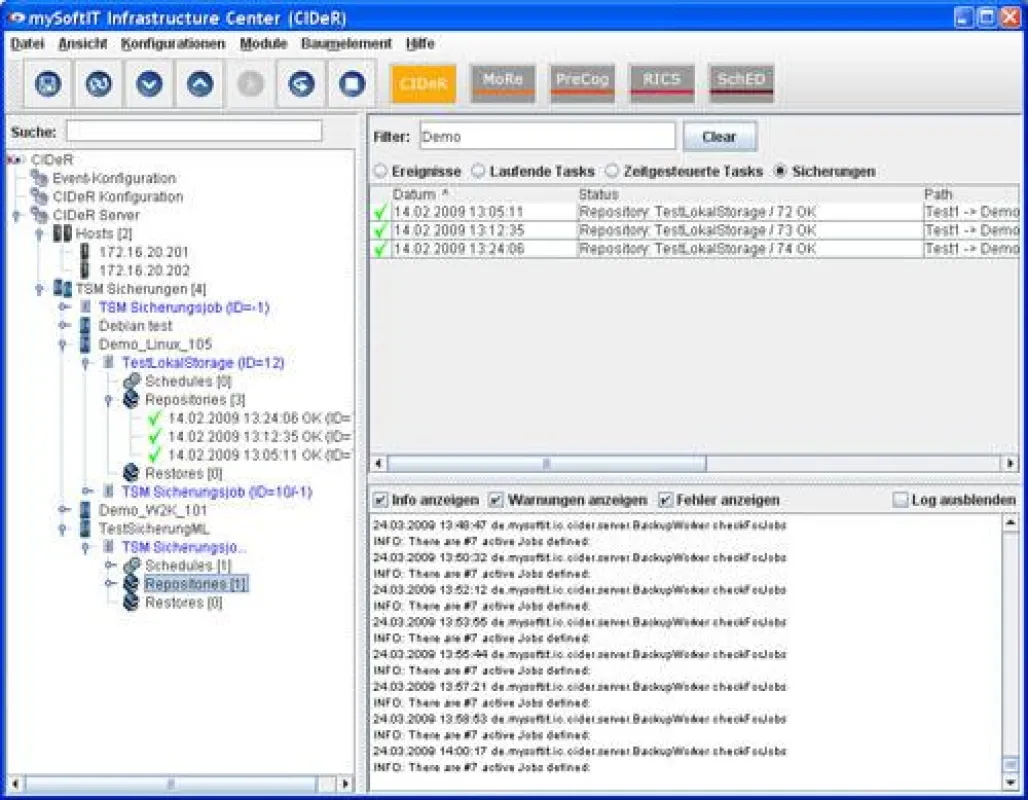The height and width of the screenshot is (800, 1028).
Task: Select the Zeitgesteuerte Tasks radio button
Action: (612, 170)
